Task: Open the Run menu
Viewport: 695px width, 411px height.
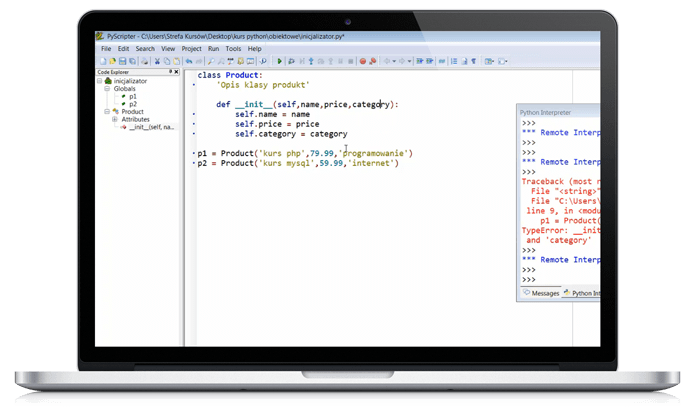Action: click(x=214, y=49)
